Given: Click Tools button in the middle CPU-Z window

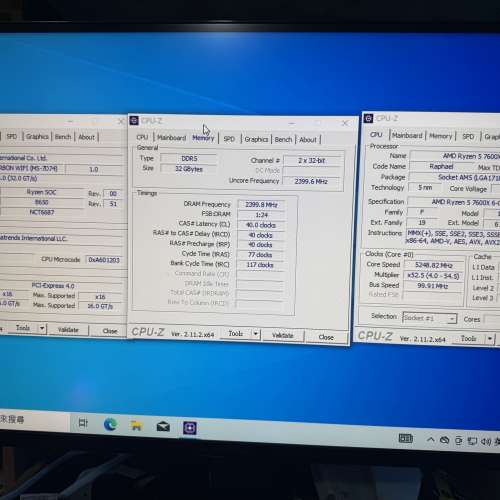Looking at the screenshot, I should click(x=236, y=334).
